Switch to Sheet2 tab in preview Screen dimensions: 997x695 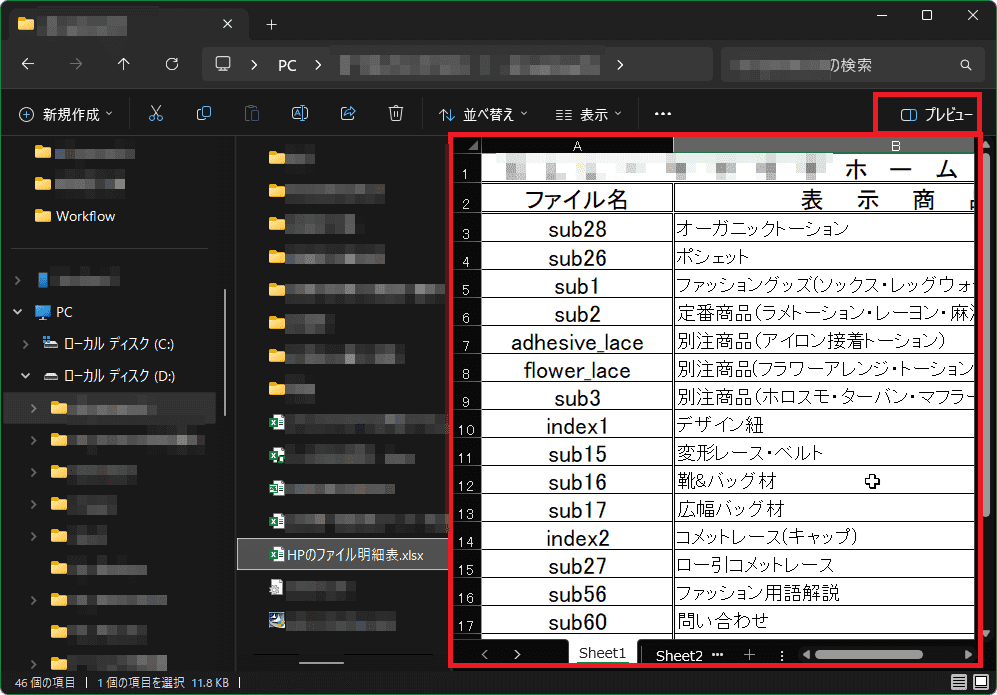pyautogui.click(x=679, y=655)
